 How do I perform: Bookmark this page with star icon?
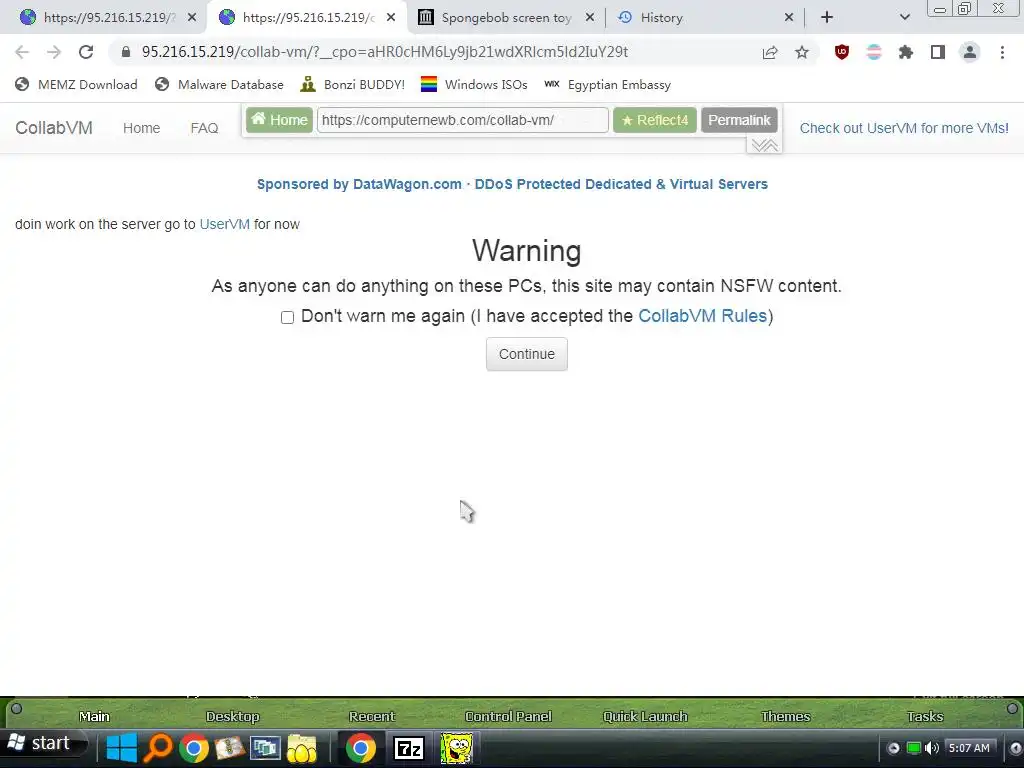pyautogui.click(x=802, y=52)
